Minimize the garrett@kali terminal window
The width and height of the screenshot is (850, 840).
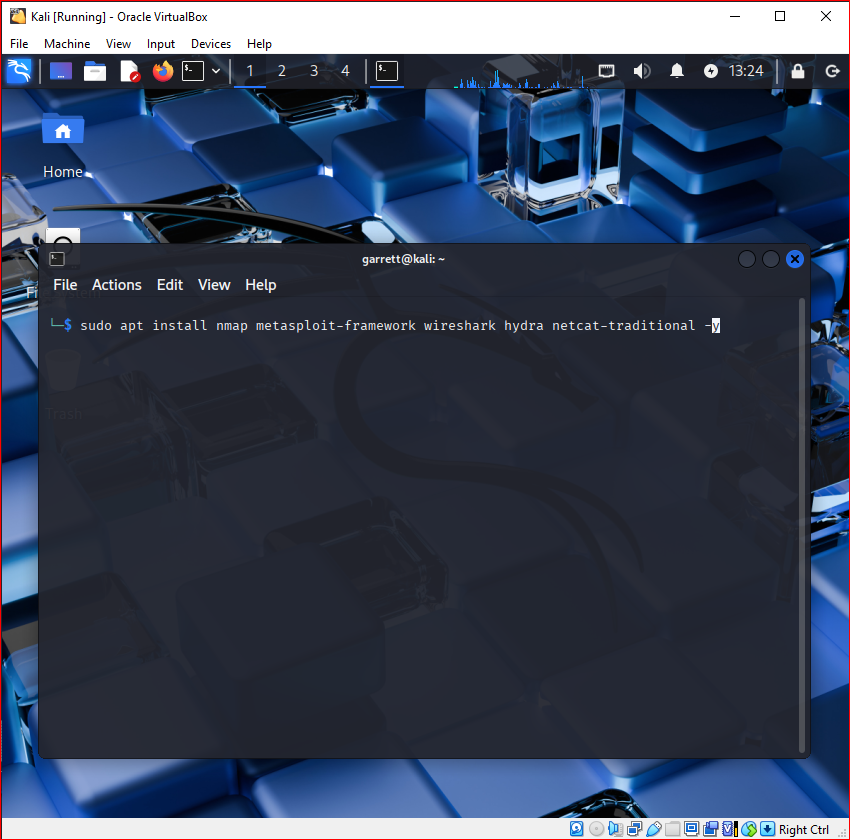pos(747,259)
